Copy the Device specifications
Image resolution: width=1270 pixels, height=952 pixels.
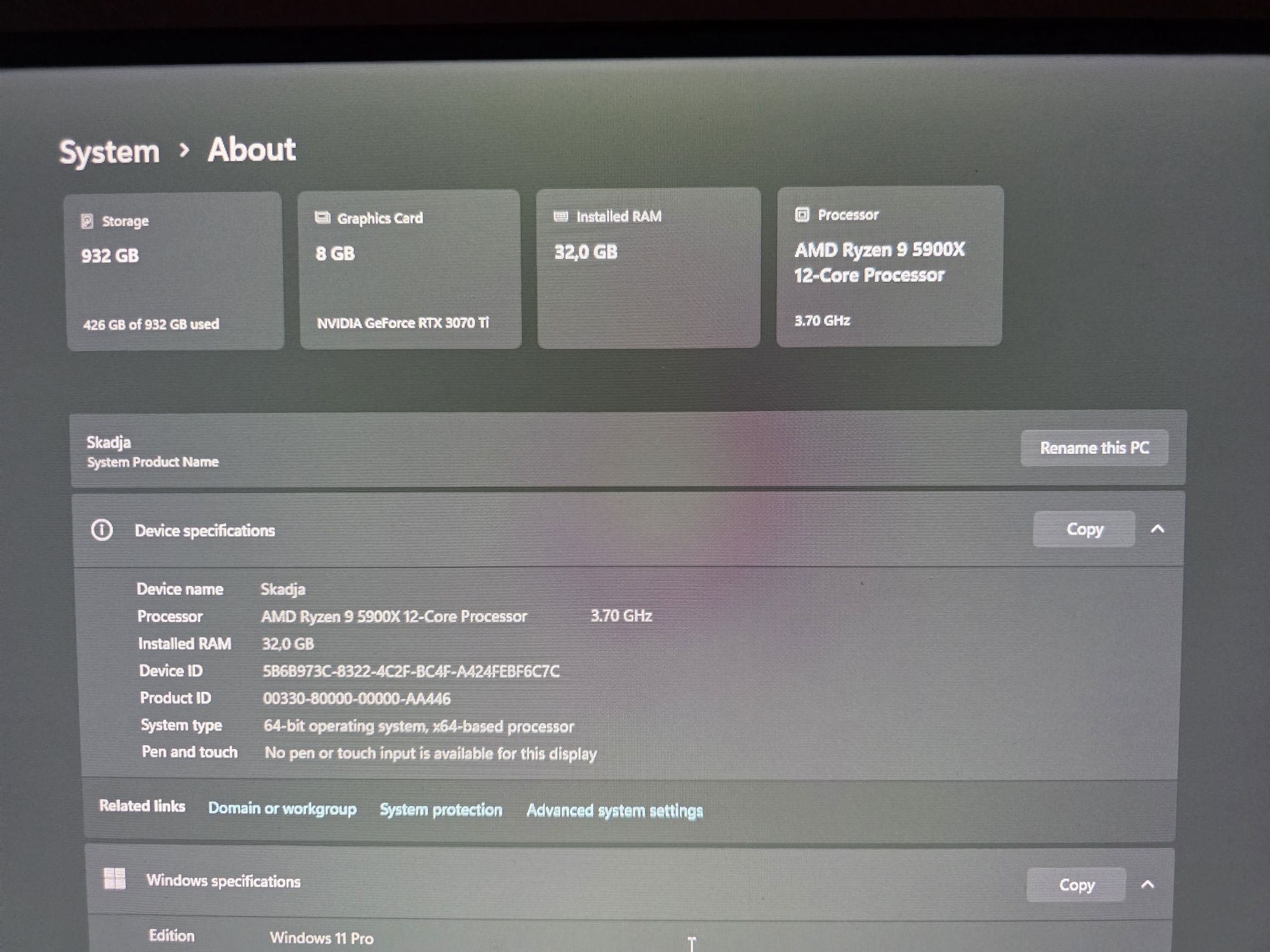tap(1084, 529)
